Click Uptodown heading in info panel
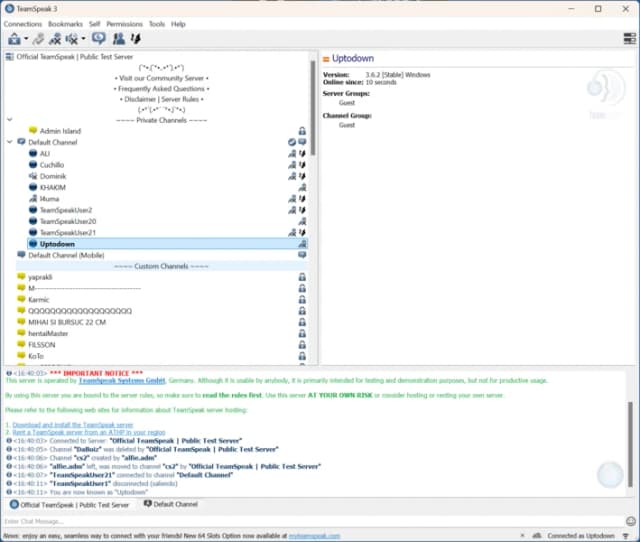The image size is (640, 542). [x=353, y=58]
